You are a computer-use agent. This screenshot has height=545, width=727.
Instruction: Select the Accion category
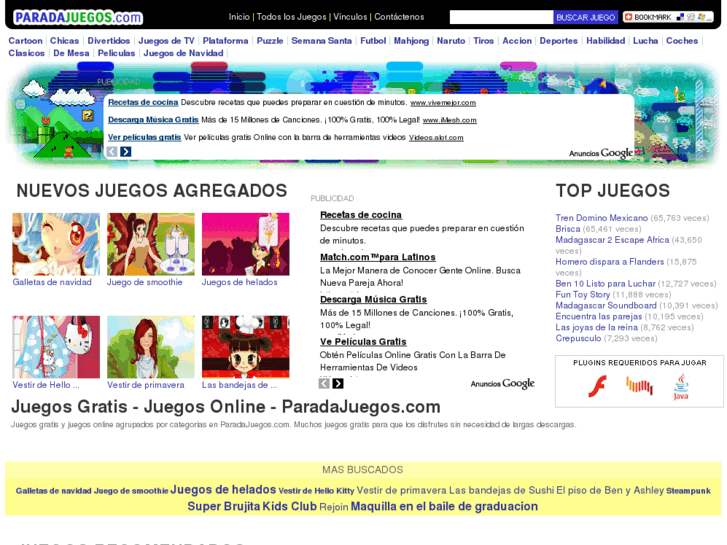517,41
